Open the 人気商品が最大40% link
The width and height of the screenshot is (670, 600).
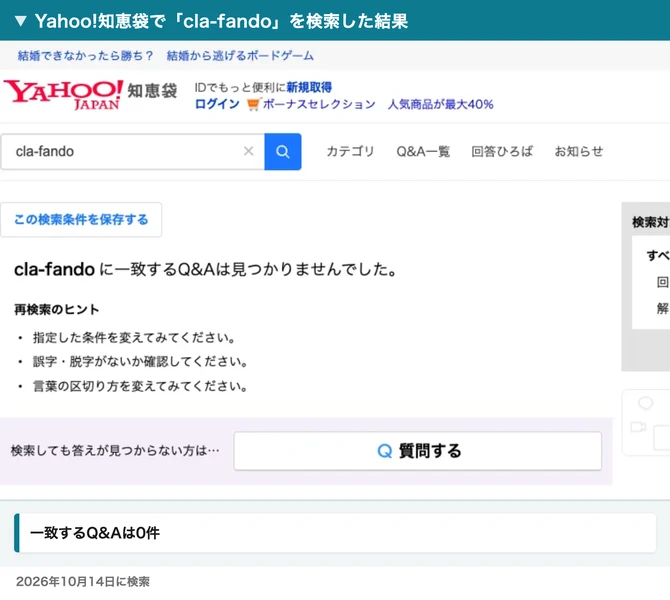coord(441,104)
